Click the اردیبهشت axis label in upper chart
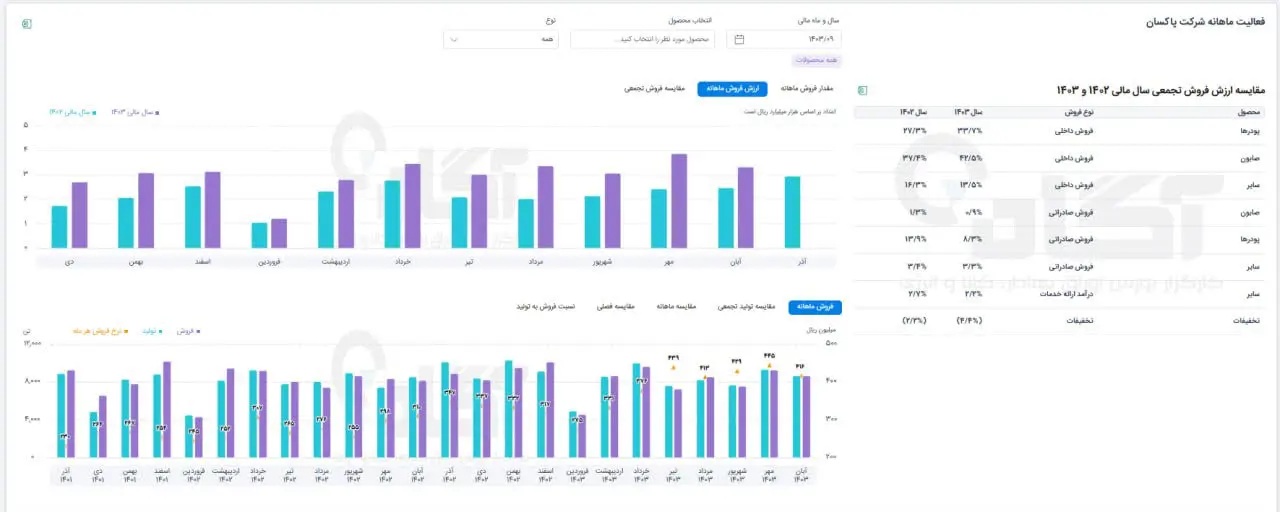Screen dimensions: 1280x512 point(336,261)
